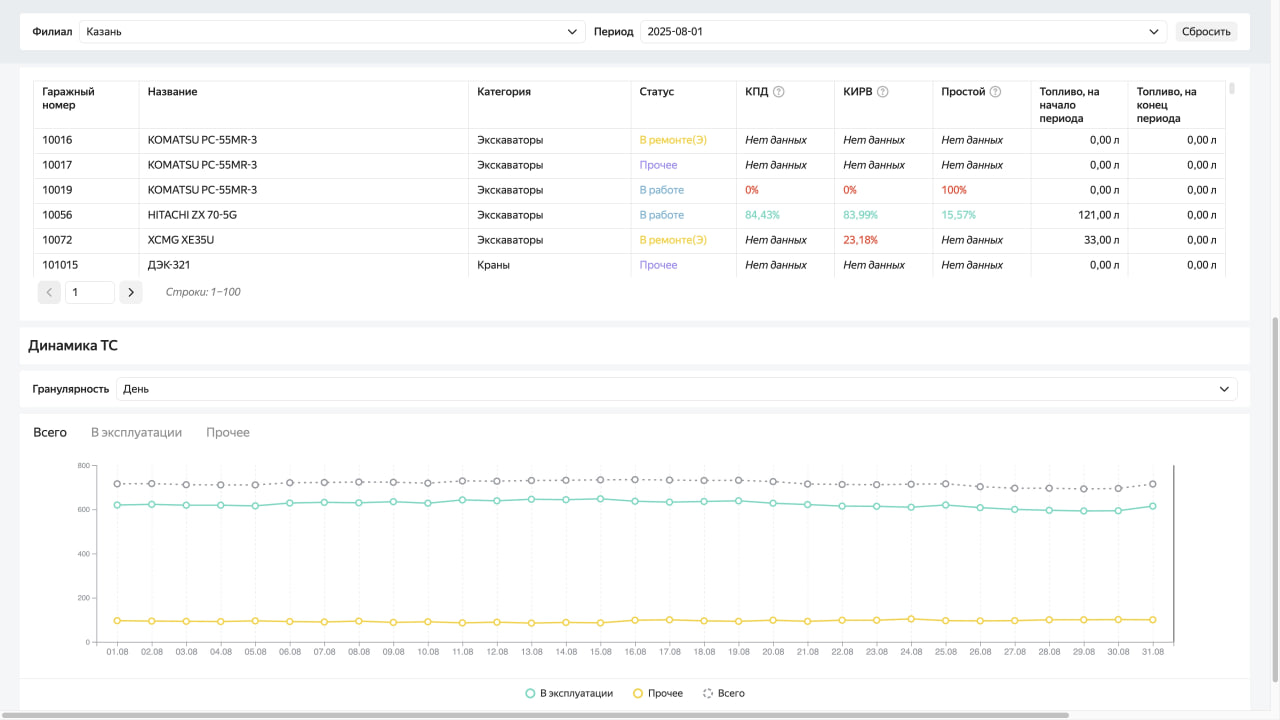1280x720 pixels.
Task: Toggle Прочее series in chart legend
Action: (658, 693)
